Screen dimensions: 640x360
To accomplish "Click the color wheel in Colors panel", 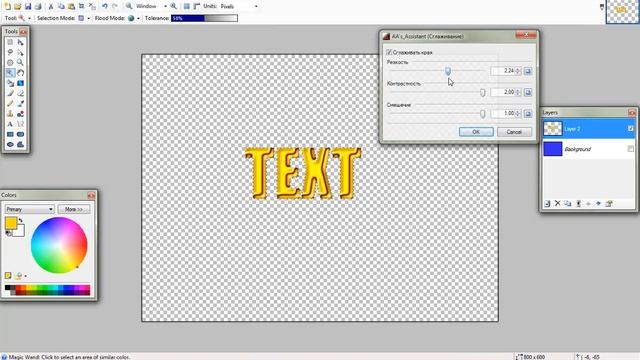I will pyautogui.click(x=59, y=245).
